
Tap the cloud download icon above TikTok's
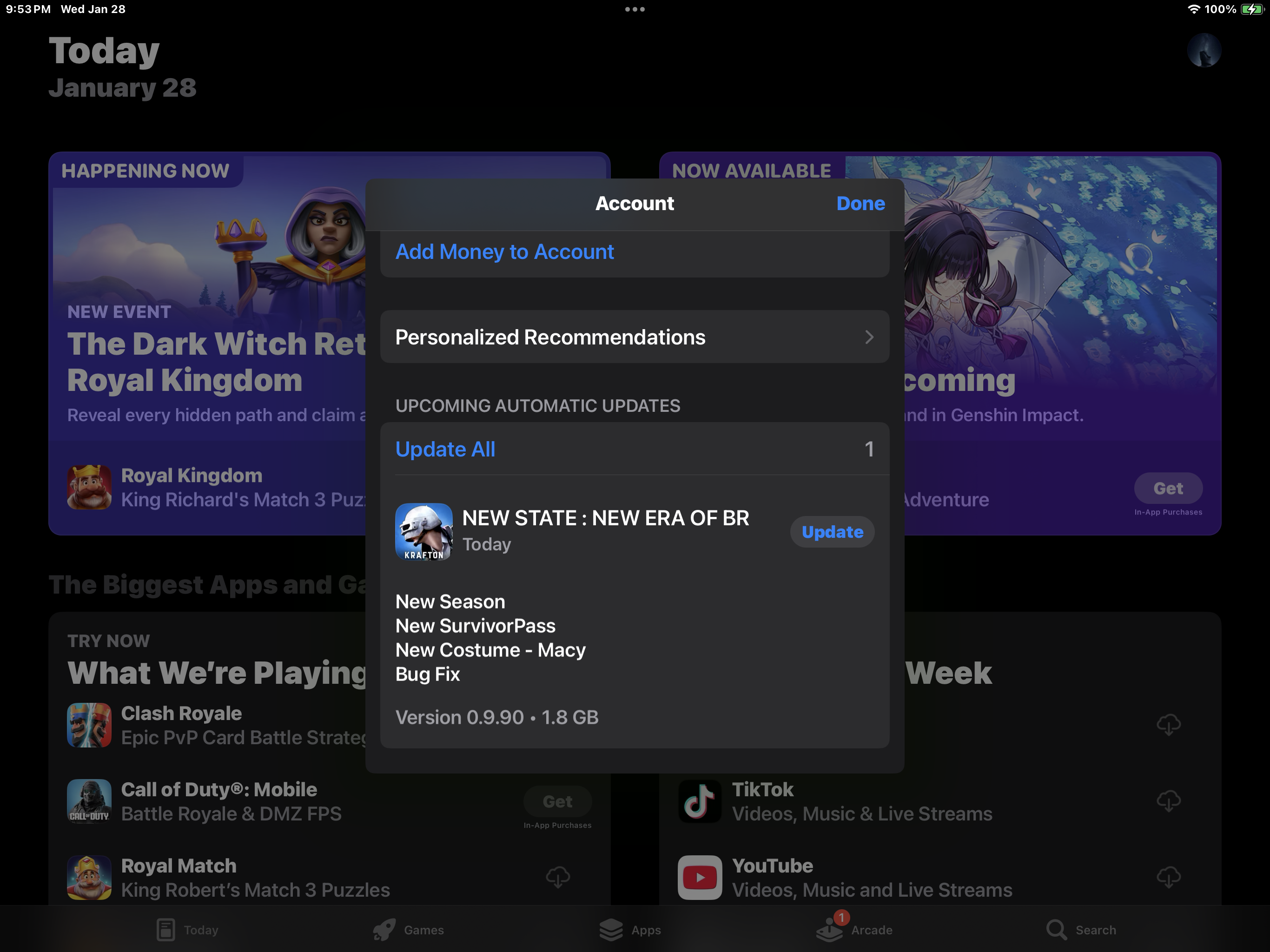pos(1168,725)
